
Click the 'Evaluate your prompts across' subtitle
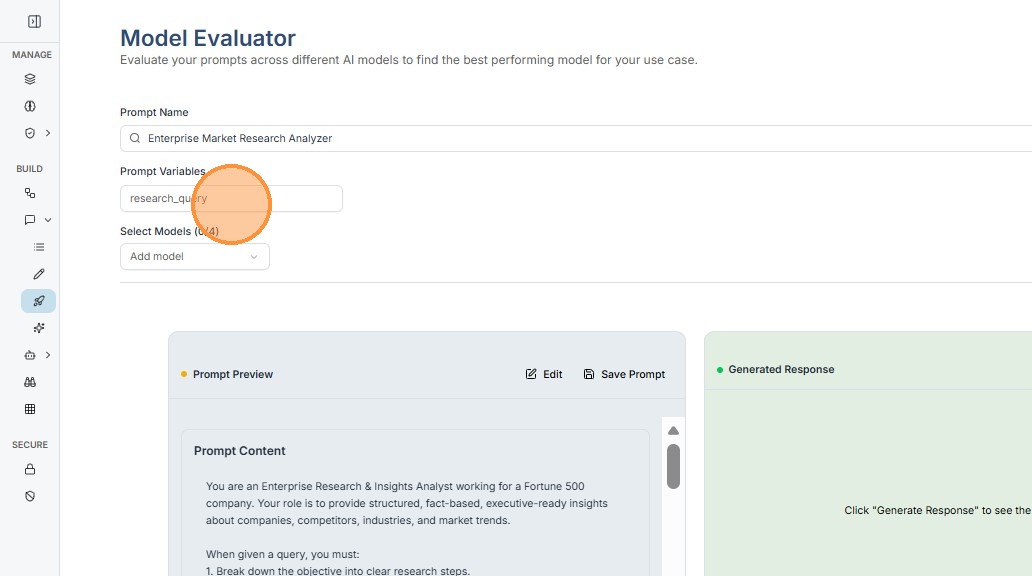pos(409,60)
